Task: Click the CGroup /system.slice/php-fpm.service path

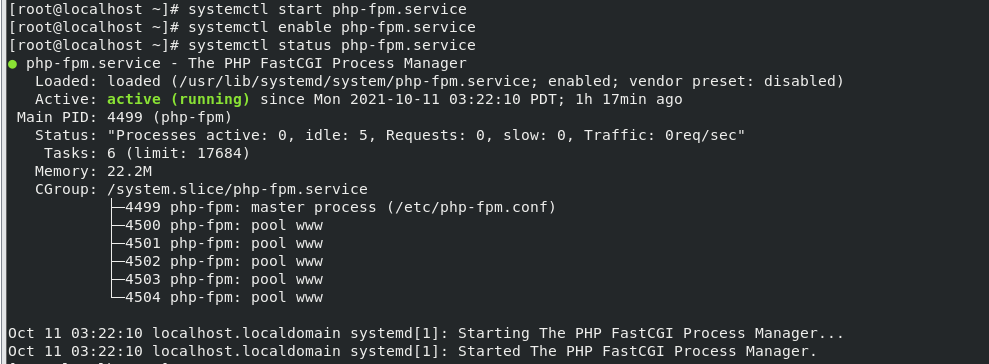Action: click(237, 189)
